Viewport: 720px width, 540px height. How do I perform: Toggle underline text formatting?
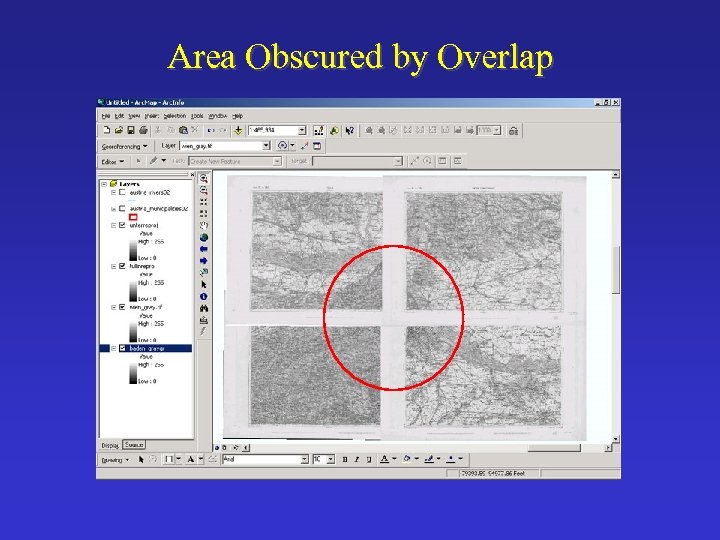369,459
